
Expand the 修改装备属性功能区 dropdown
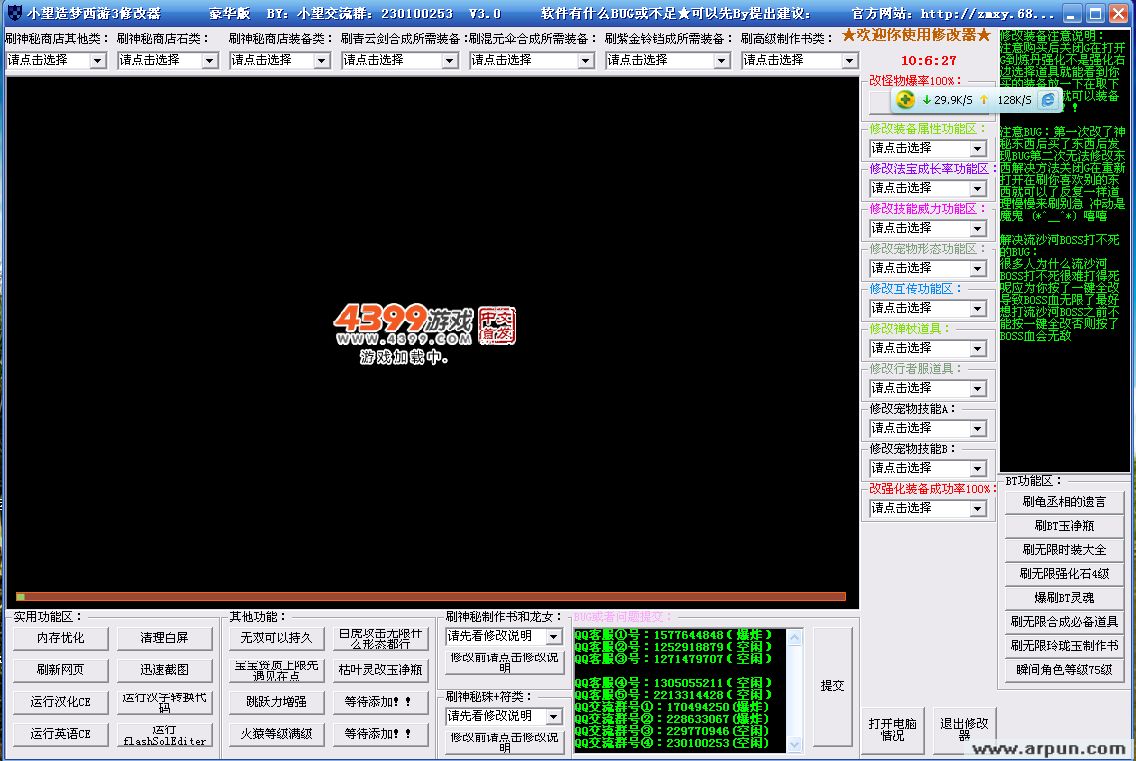coord(928,149)
